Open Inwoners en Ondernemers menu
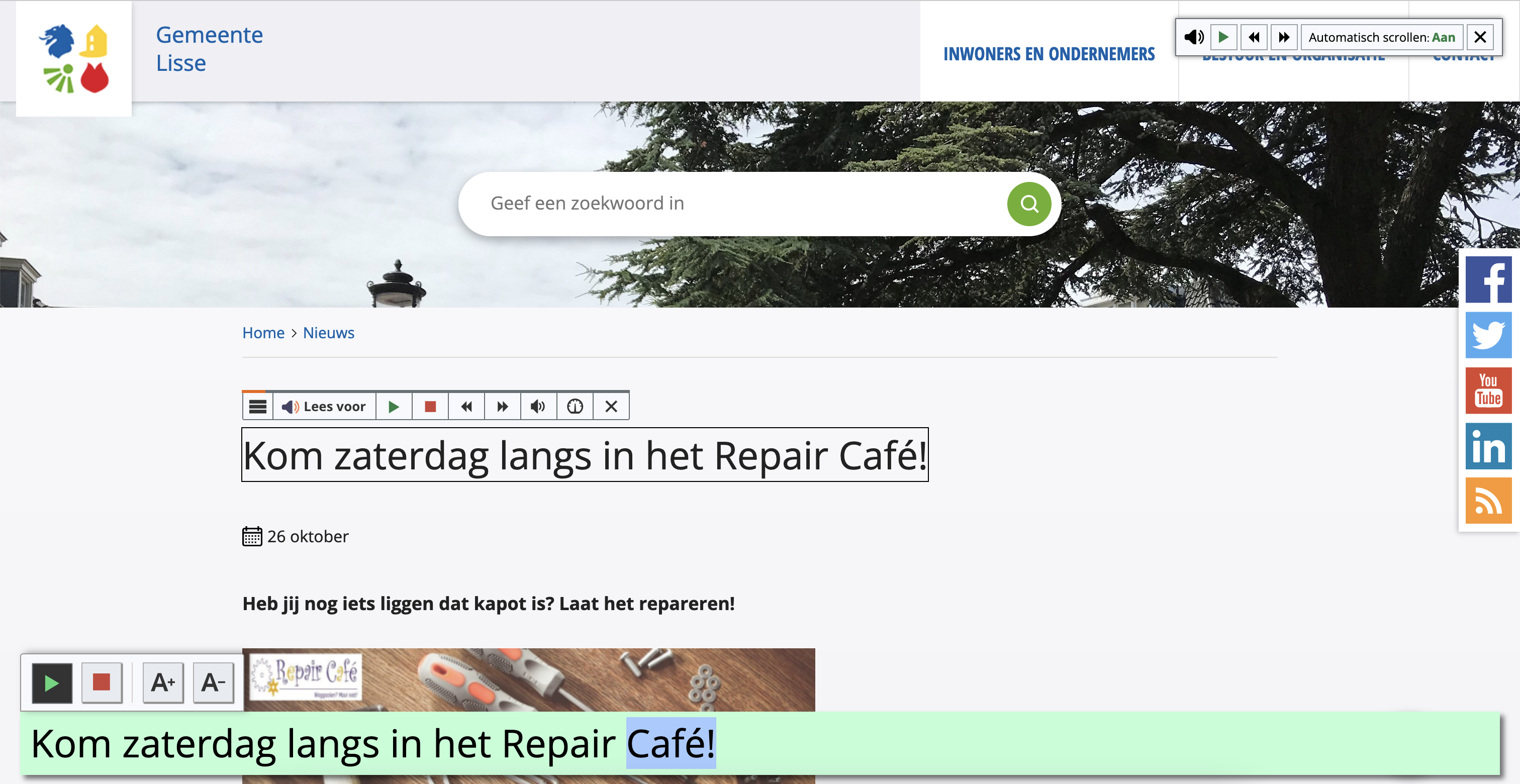Screen dimensions: 1520x784 pos(1049,54)
